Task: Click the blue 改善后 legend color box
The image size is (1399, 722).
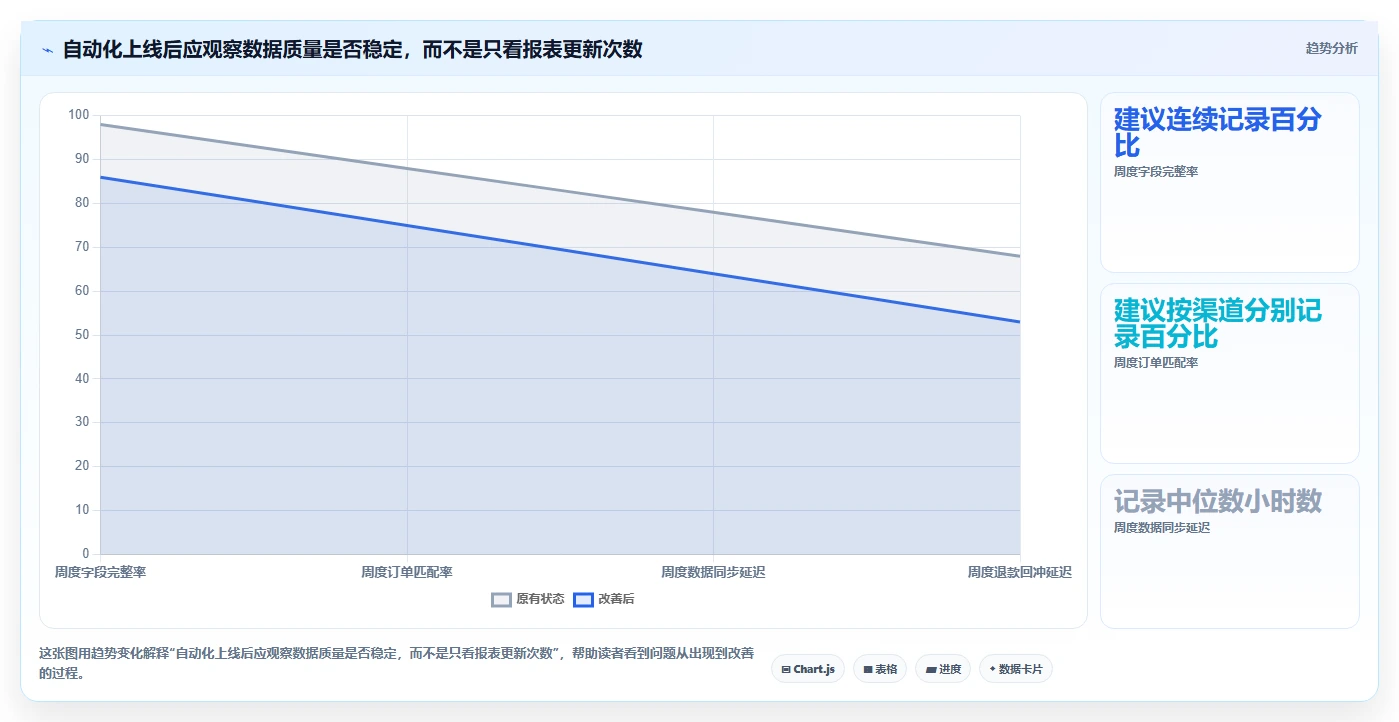Action: pos(583,599)
